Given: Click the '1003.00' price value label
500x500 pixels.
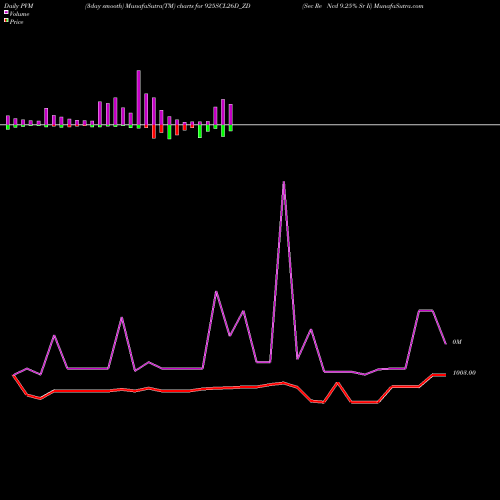Looking at the screenshot, I should [464, 373].
